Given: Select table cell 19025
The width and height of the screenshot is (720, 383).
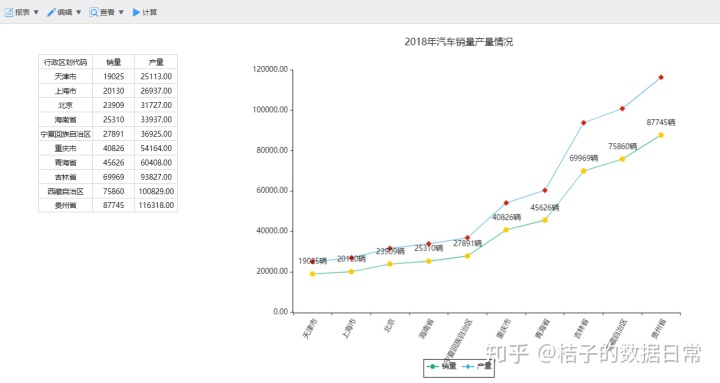Looking at the screenshot, I should pyautogui.click(x=113, y=76).
